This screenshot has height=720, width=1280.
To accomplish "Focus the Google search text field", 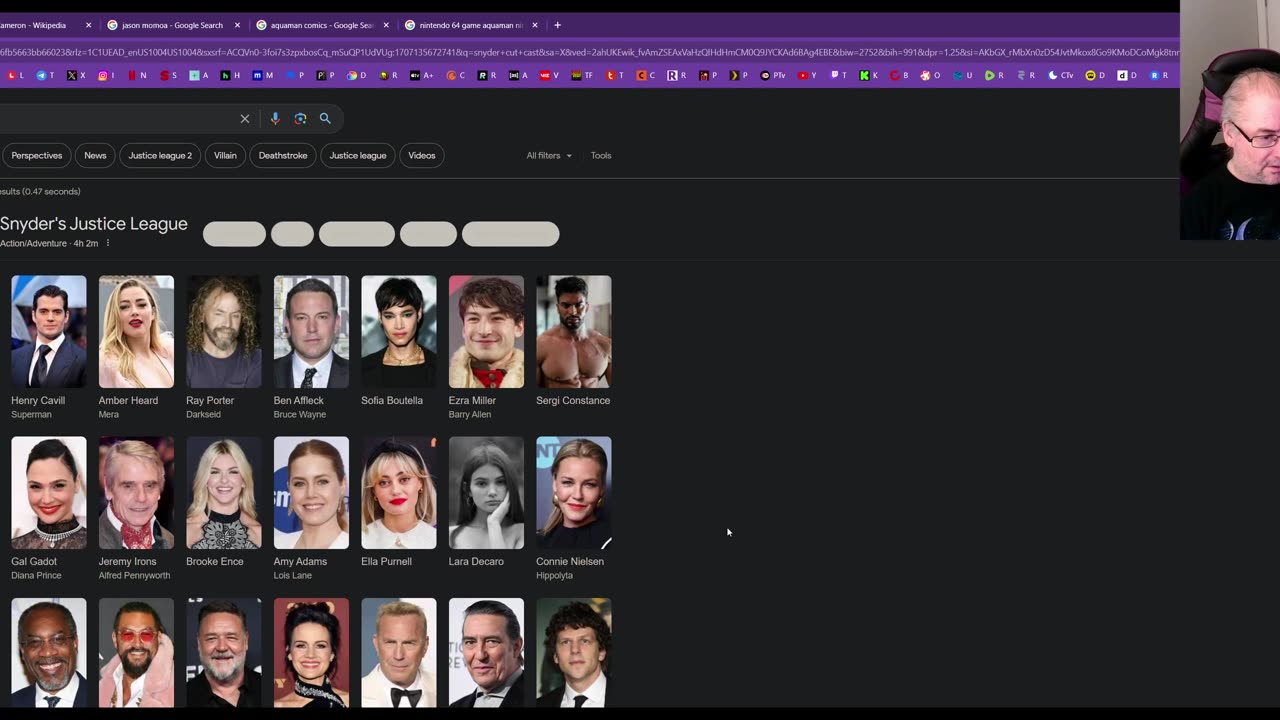I will [x=115, y=118].
